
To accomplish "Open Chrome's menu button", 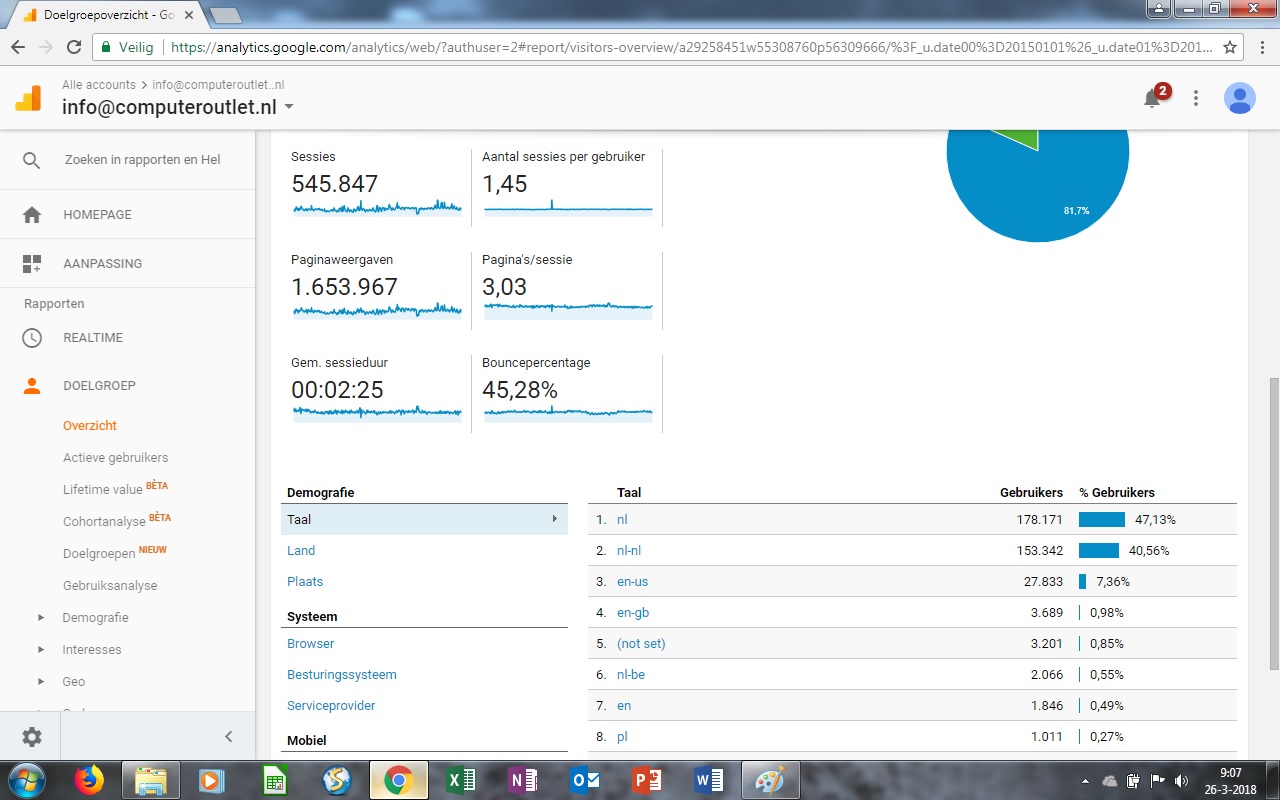I will pyautogui.click(x=1262, y=47).
